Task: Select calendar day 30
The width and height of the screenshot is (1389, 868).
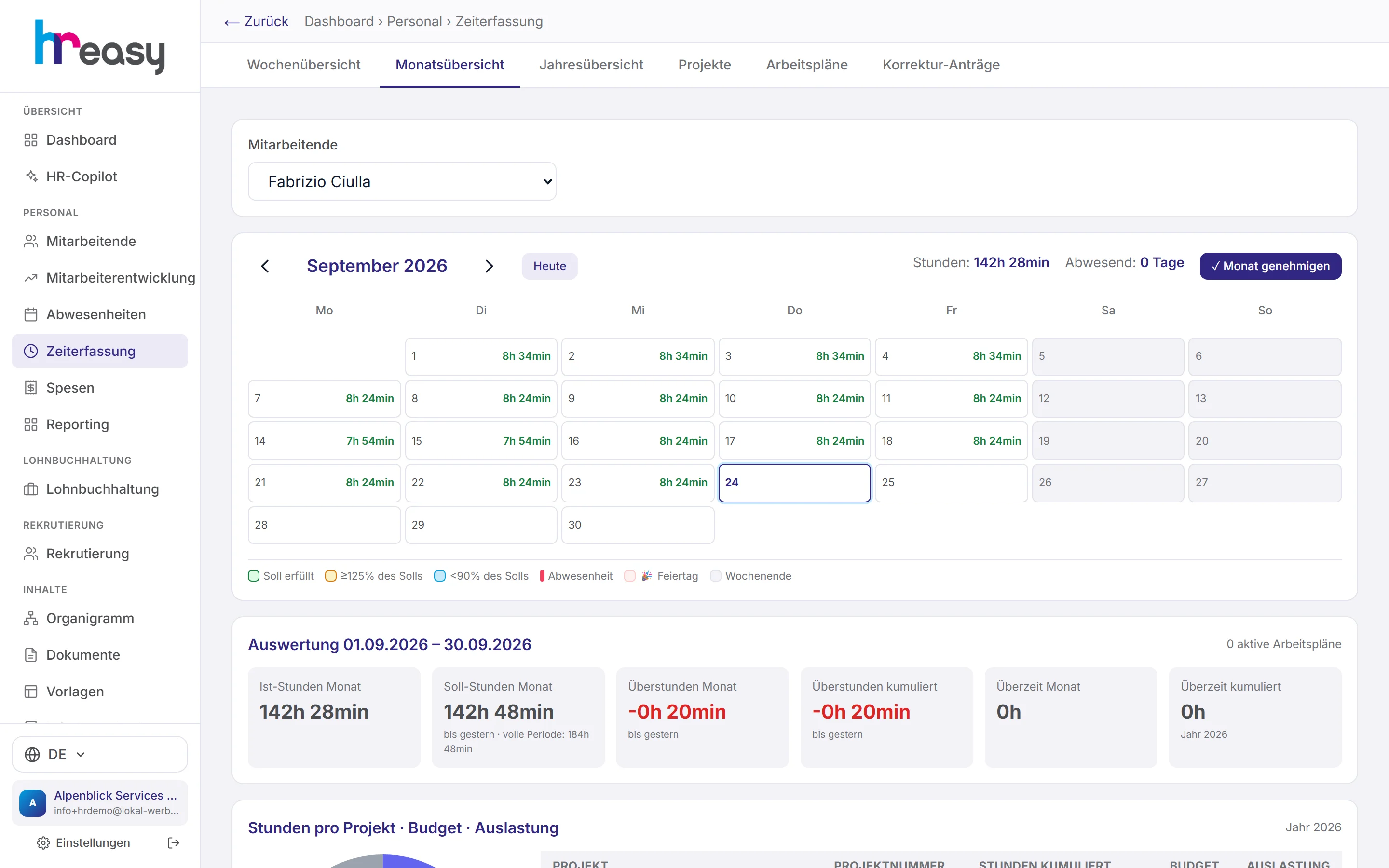Action: [638, 525]
